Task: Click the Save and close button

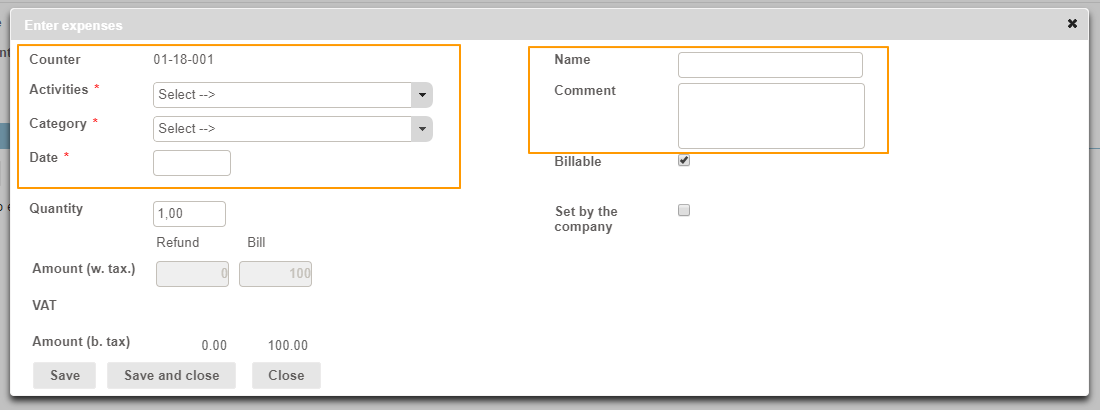Action: (171, 375)
